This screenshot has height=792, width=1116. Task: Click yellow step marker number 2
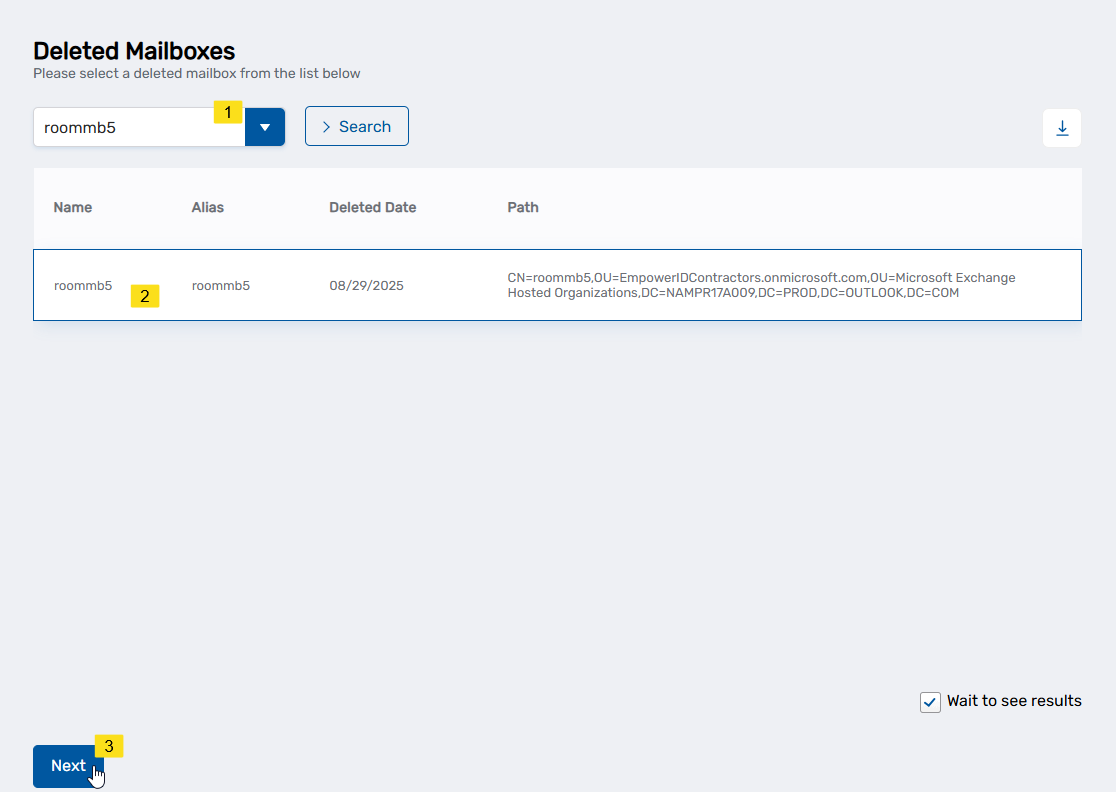pyautogui.click(x=145, y=296)
